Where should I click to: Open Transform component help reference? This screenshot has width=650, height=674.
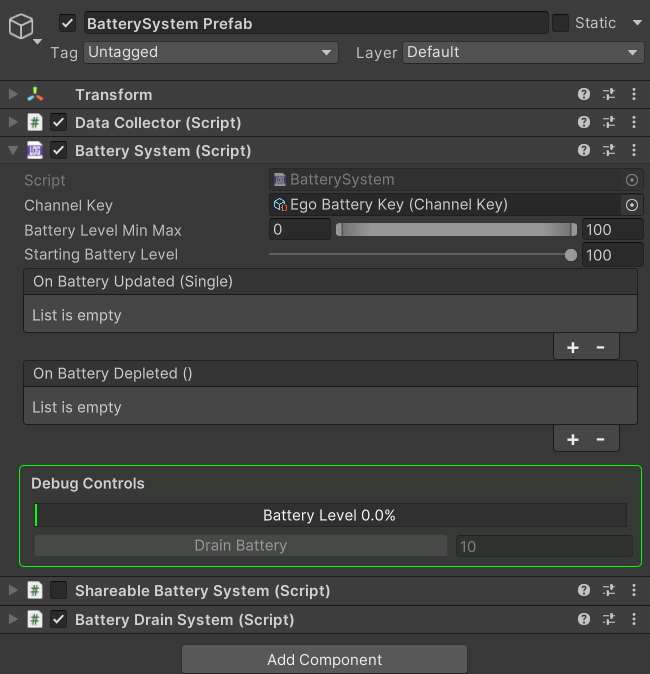tap(584, 94)
